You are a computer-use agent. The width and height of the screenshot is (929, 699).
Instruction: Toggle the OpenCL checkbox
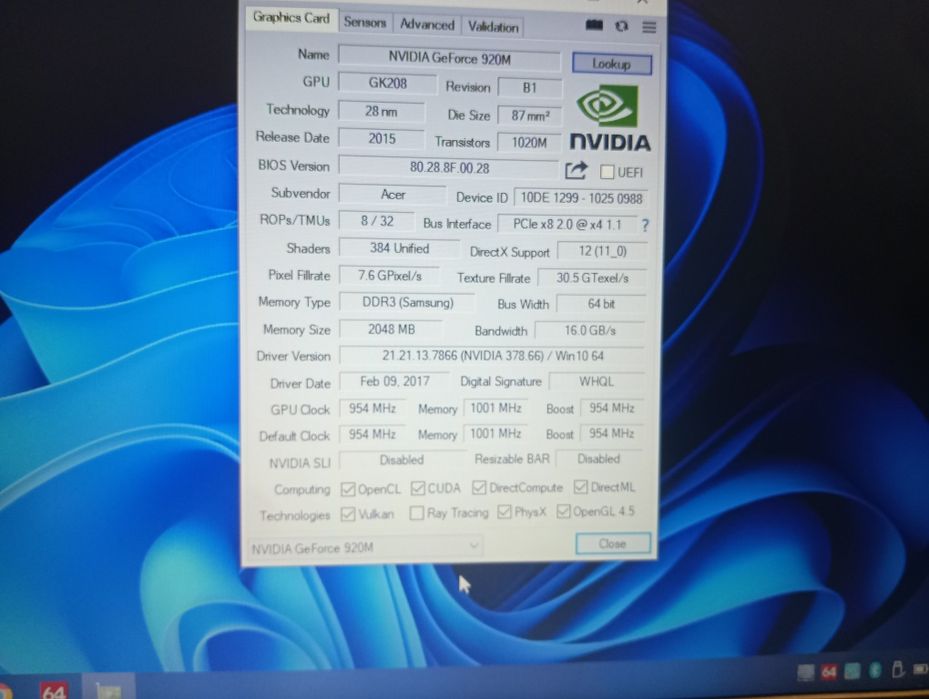click(x=348, y=489)
